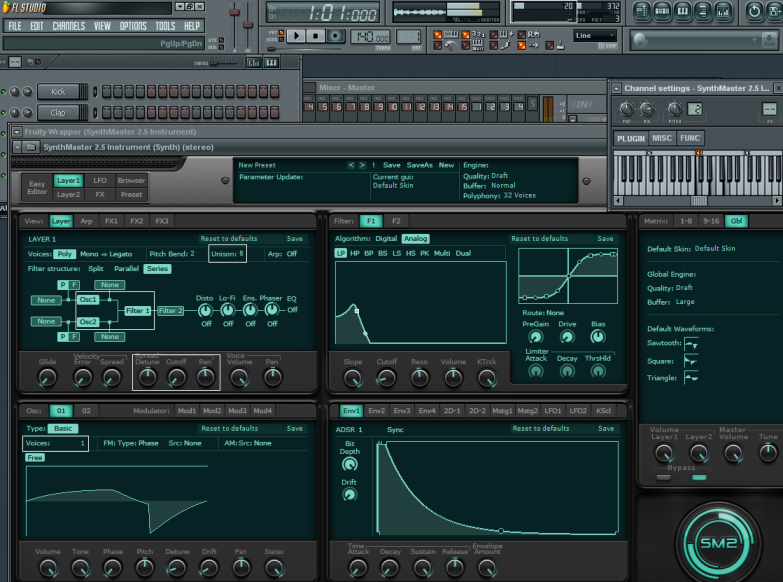Choose Parallel filter structure

(126, 268)
